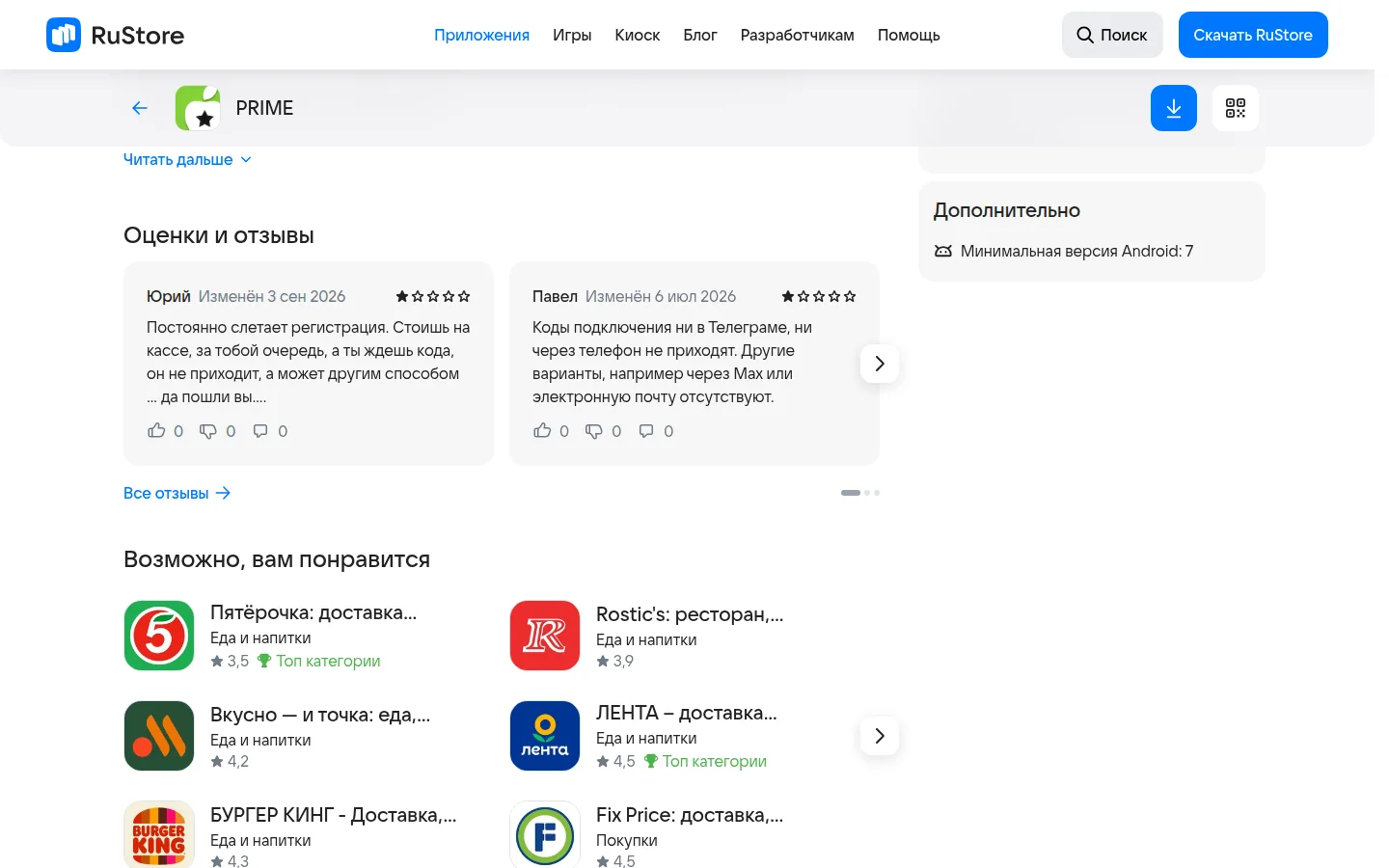Screen dimensions: 1389x868
Task: Click Покупки category under Fix Price
Action: pyautogui.click(x=627, y=840)
